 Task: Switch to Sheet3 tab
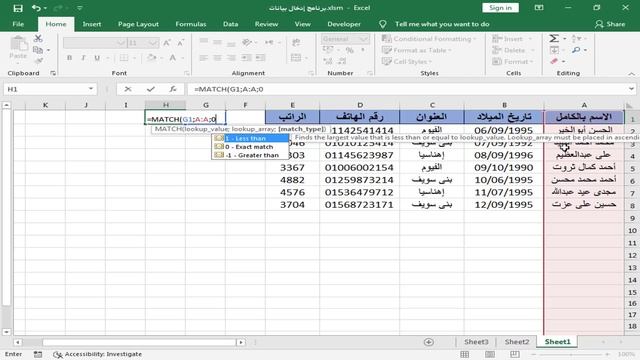(x=476, y=342)
